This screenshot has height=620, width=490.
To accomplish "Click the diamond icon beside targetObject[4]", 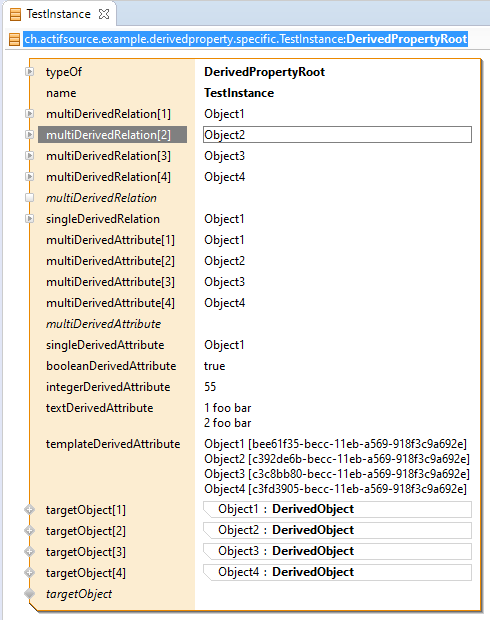I will click(30, 573).
